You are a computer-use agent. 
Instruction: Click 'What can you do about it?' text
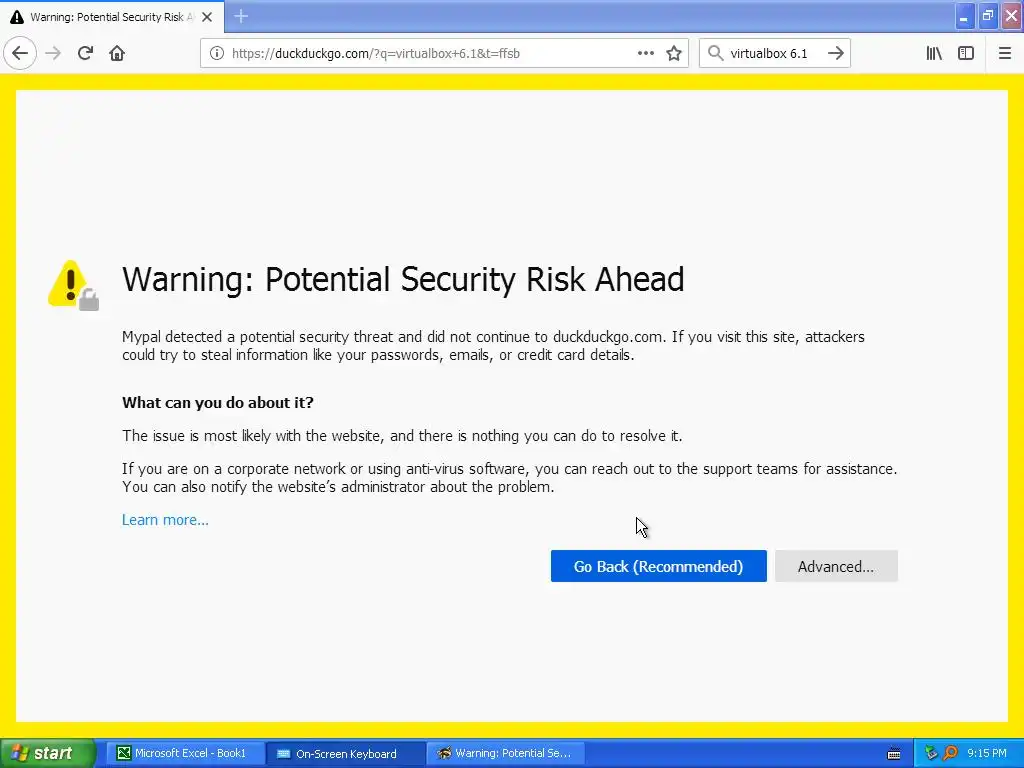click(217, 402)
